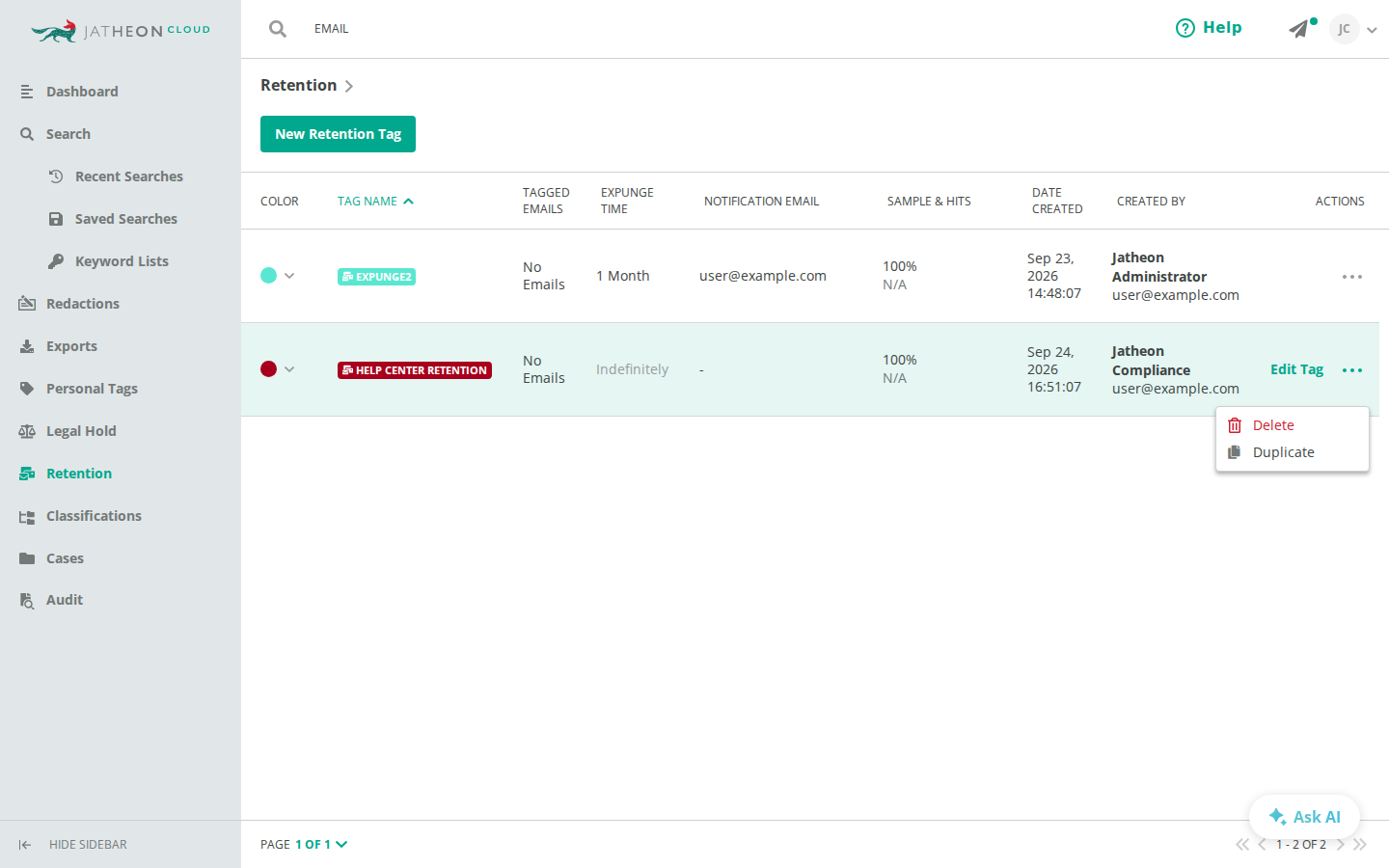
Task: Open the paper plane notifications icon
Action: coord(1300,29)
